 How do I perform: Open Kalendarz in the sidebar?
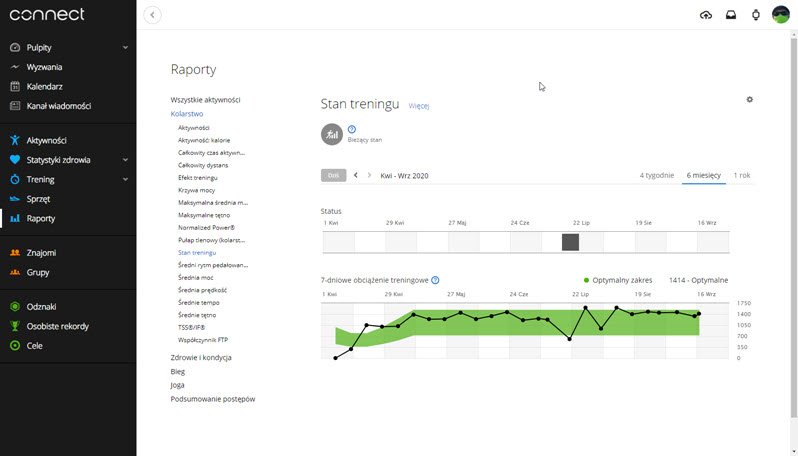coord(44,86)
